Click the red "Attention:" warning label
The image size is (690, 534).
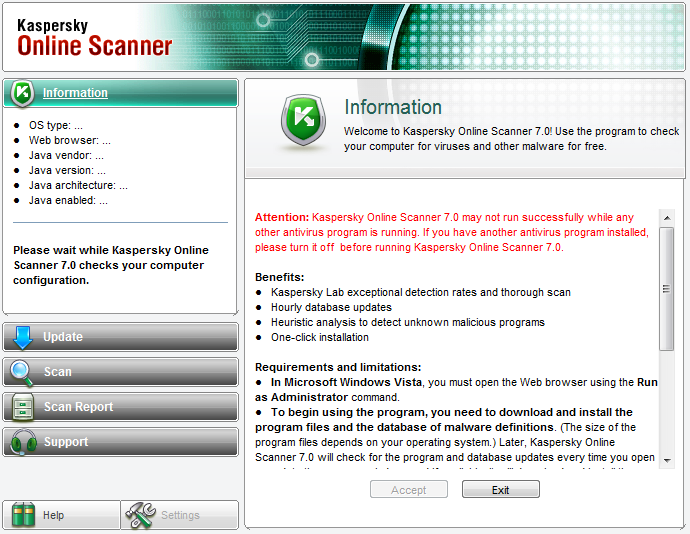click(x=282, y=217)
